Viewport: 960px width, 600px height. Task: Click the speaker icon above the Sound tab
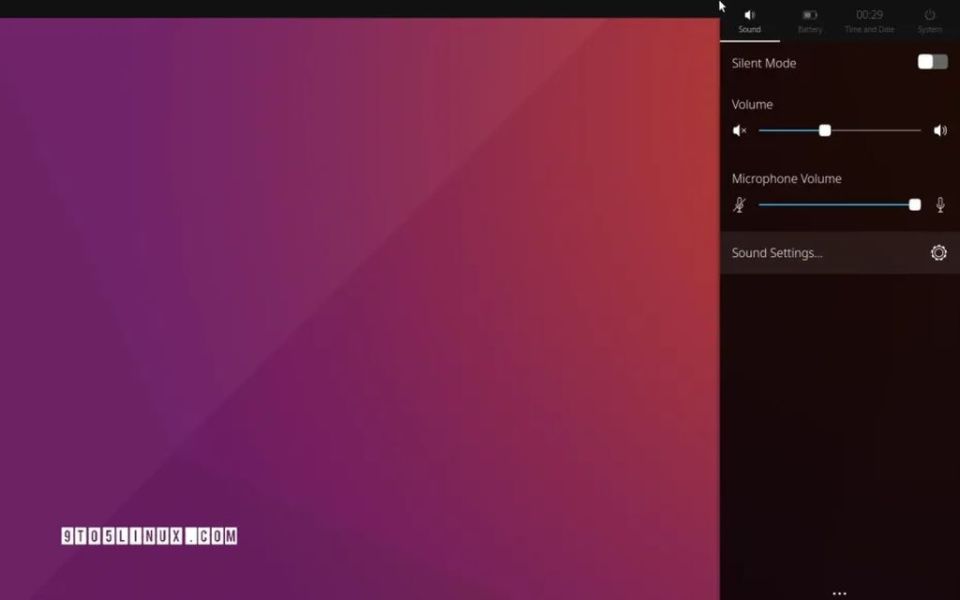748,13
